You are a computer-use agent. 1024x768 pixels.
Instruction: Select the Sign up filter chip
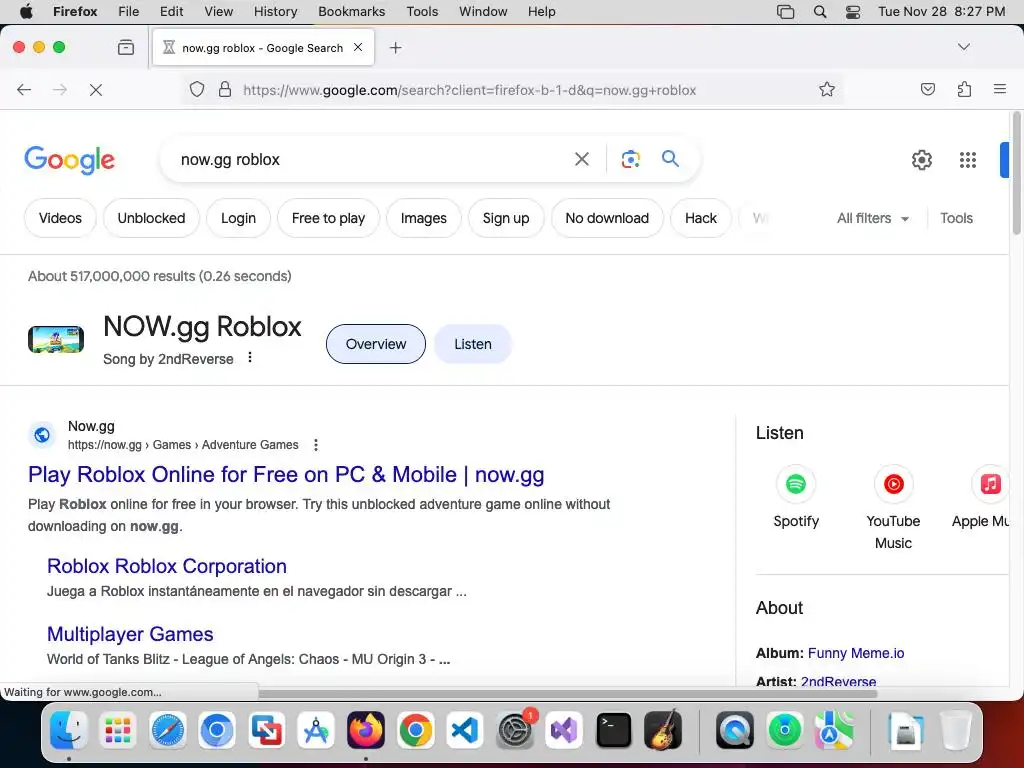tap(506, 218)
